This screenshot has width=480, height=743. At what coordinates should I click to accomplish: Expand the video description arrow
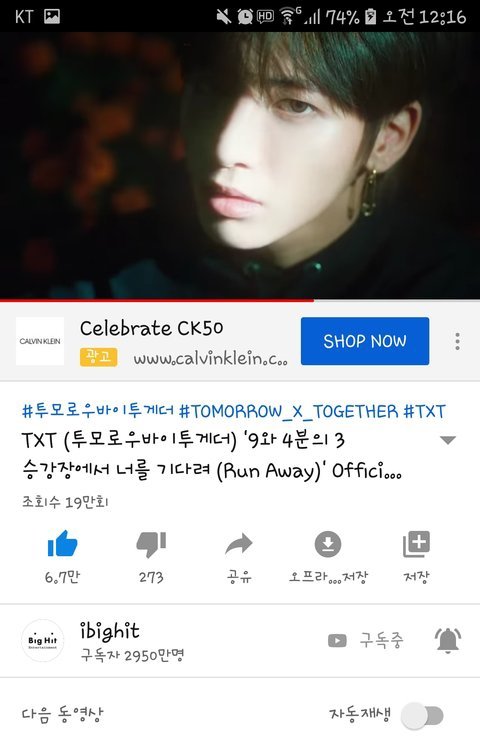point(448,440)
